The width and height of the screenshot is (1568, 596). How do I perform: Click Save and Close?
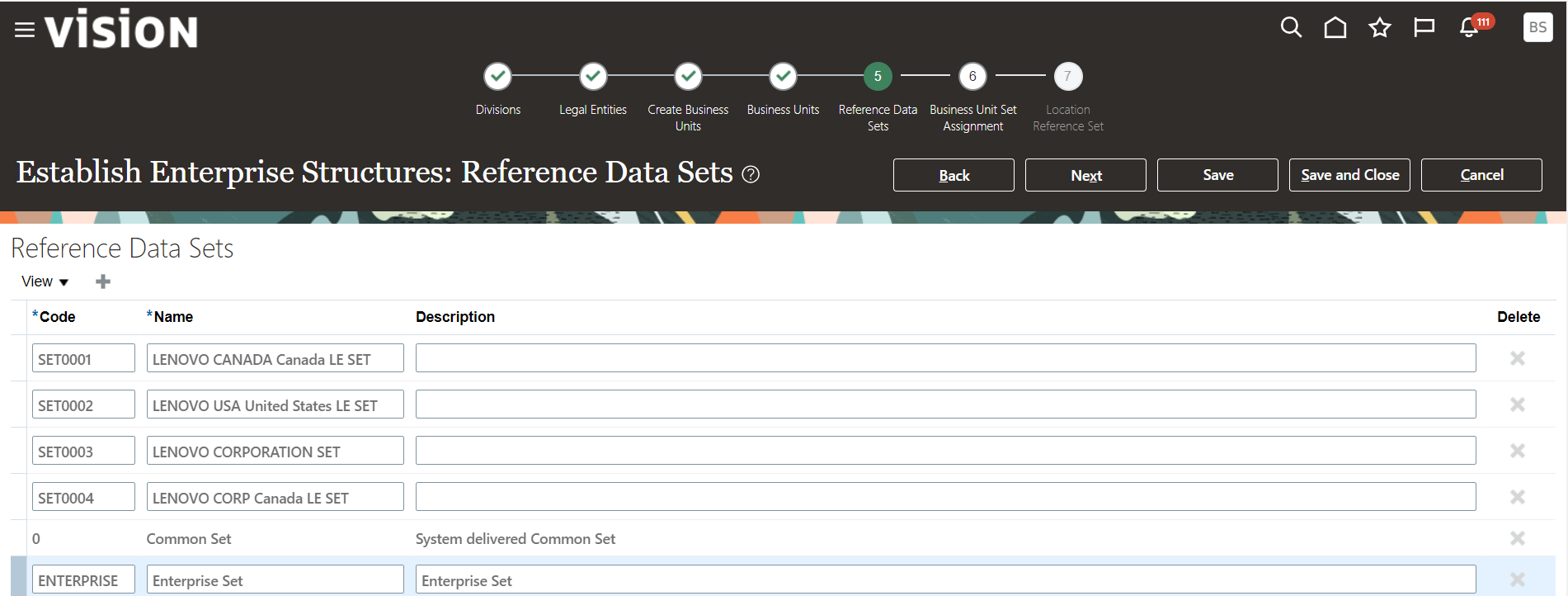pyautogui.click(x=1349, y=175)
